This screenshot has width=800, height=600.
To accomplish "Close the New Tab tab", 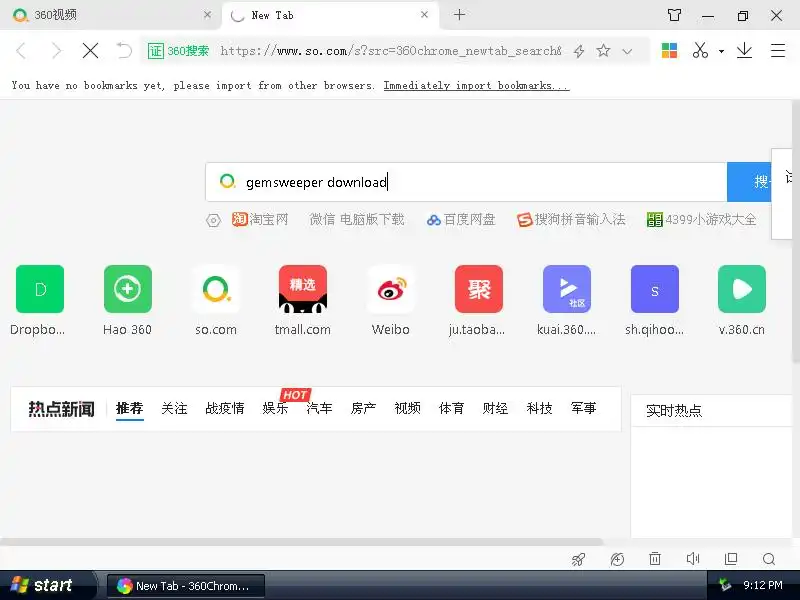I will [424, 15].
